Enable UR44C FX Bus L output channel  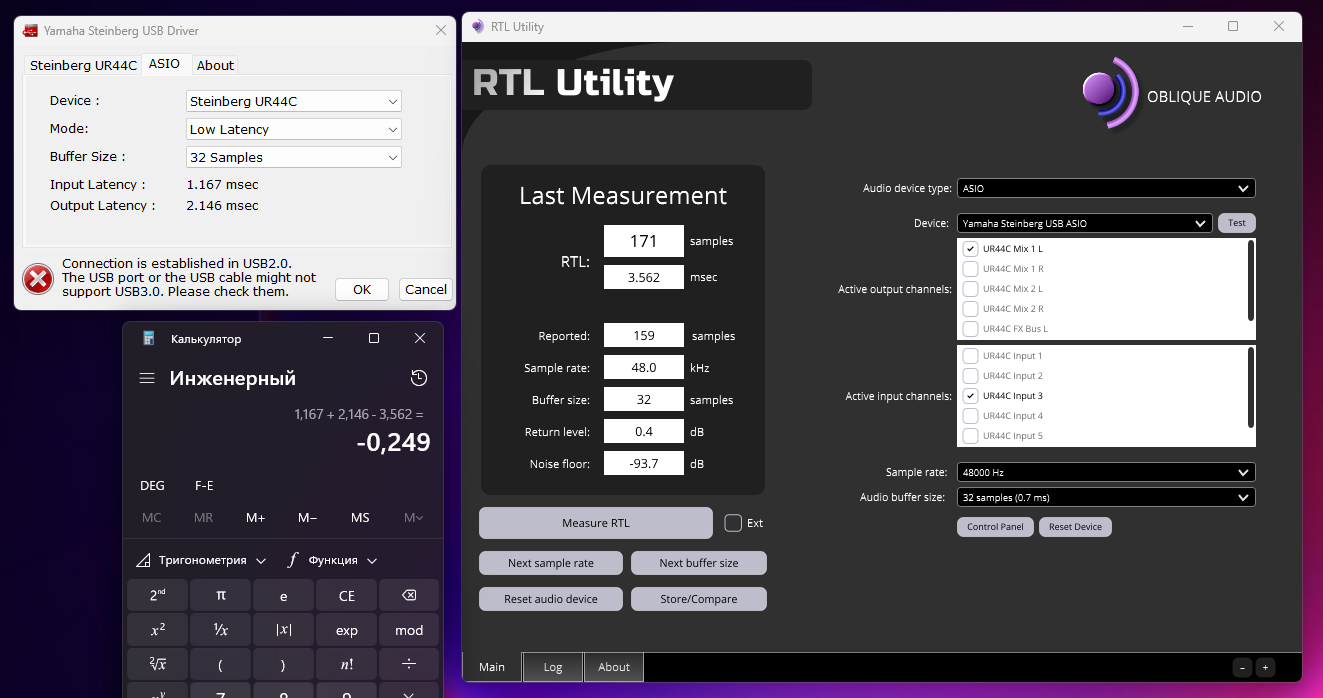pyautogui.click(x=970, y=329)
